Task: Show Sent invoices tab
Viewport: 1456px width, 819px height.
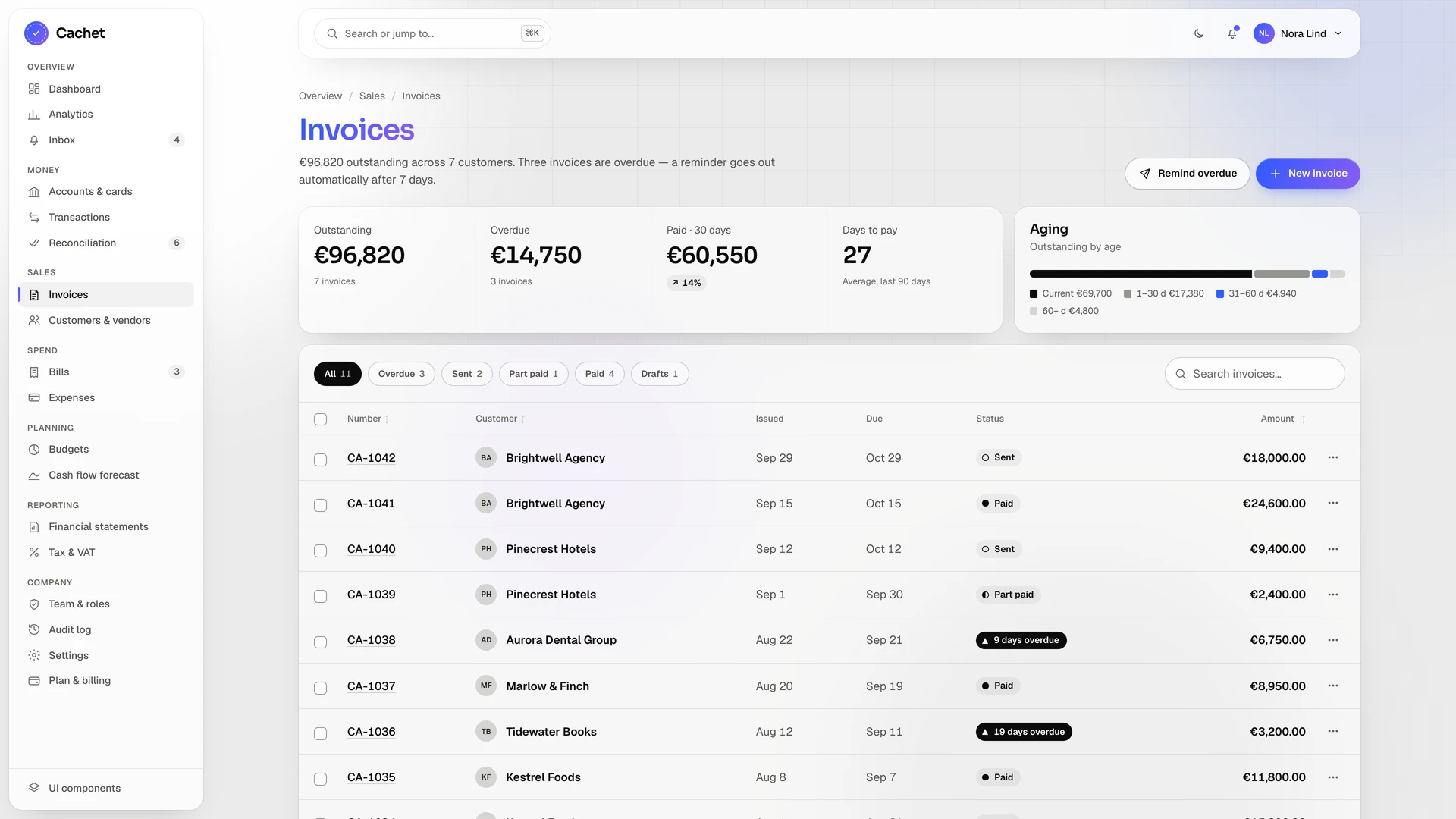Action: 467,374
